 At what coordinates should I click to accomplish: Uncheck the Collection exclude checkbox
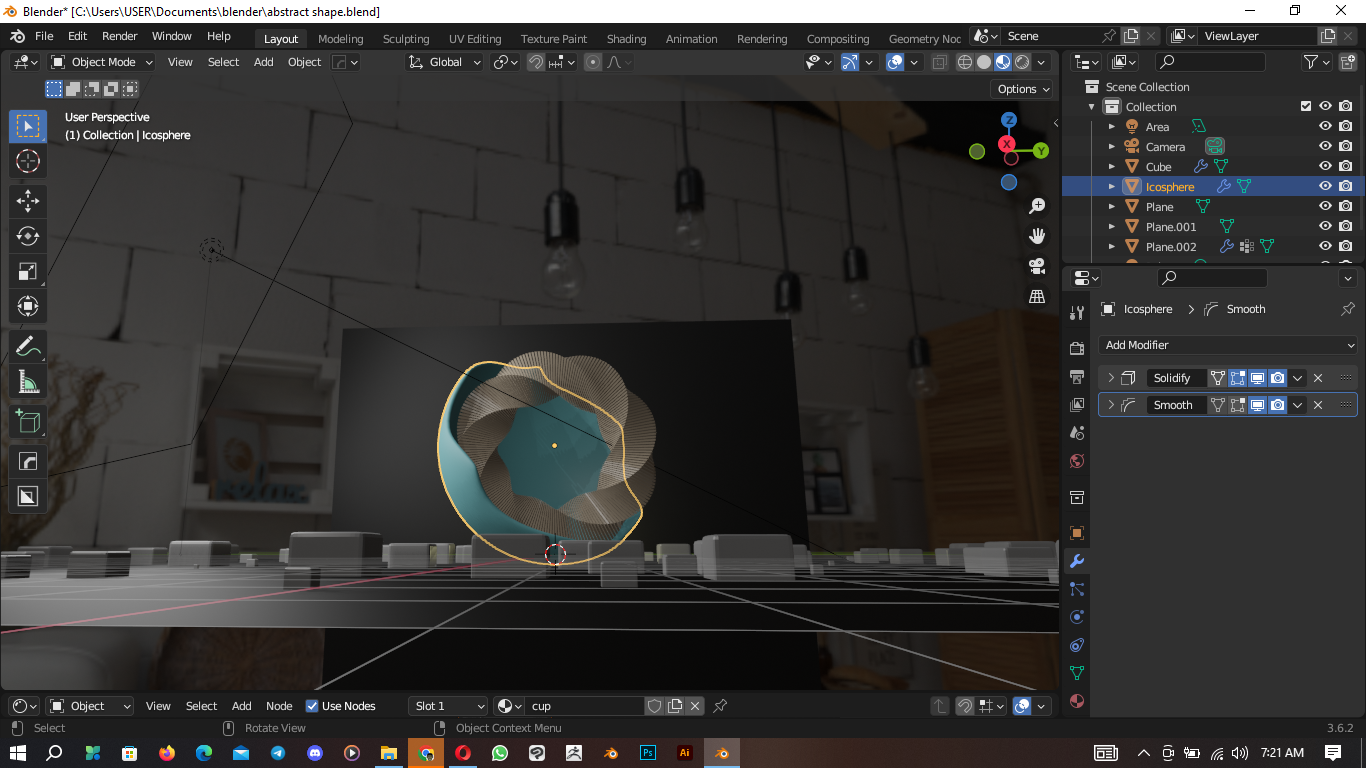[1305, 106]
